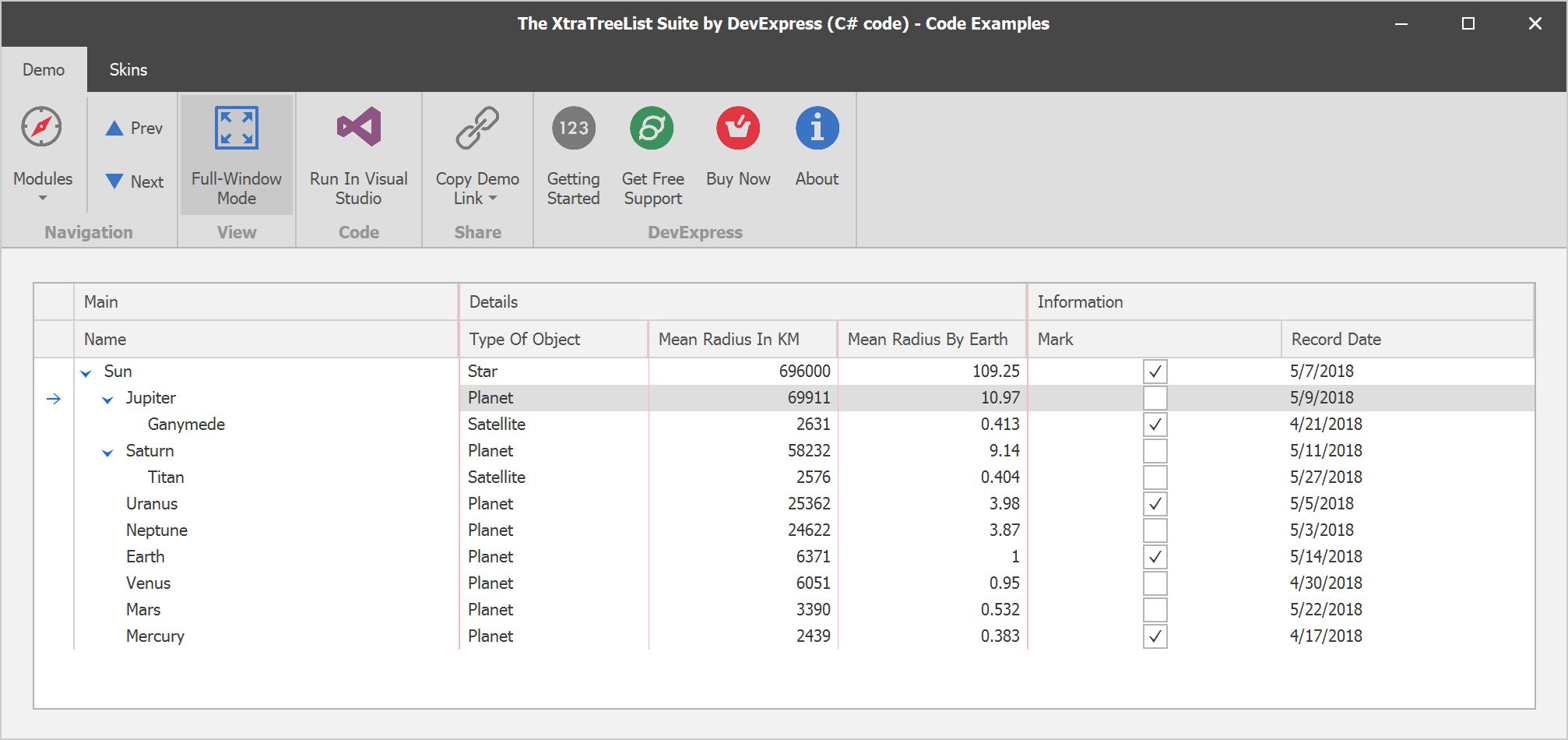Click the Full-Window Mode icon

tap(236, 129)
